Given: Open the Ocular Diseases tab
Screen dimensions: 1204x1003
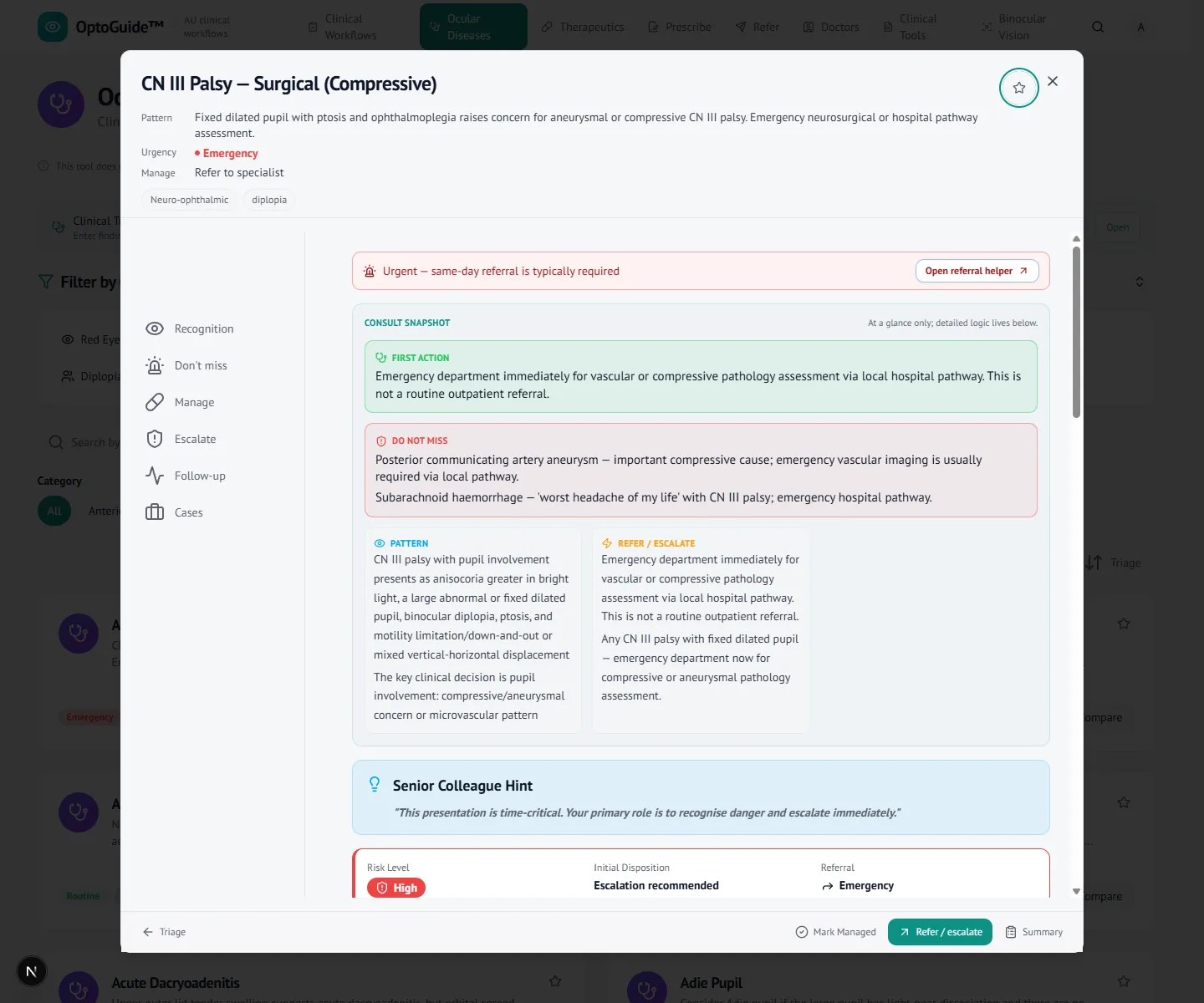Looking at the screenshot, I should (x=473, y=27).
